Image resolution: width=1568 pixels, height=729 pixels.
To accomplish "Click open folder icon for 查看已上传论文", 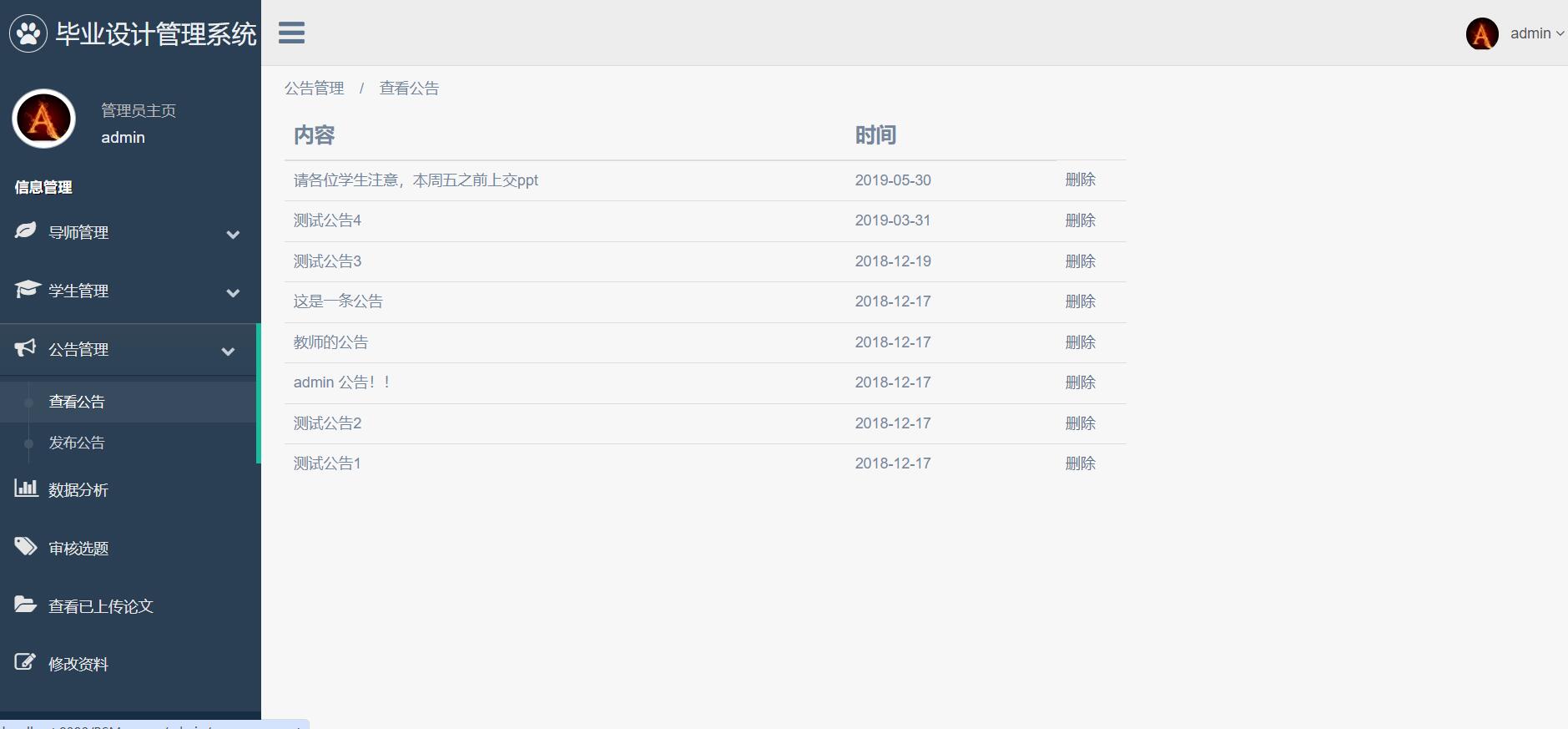I will pyautogui.click(x=26, y=605).
